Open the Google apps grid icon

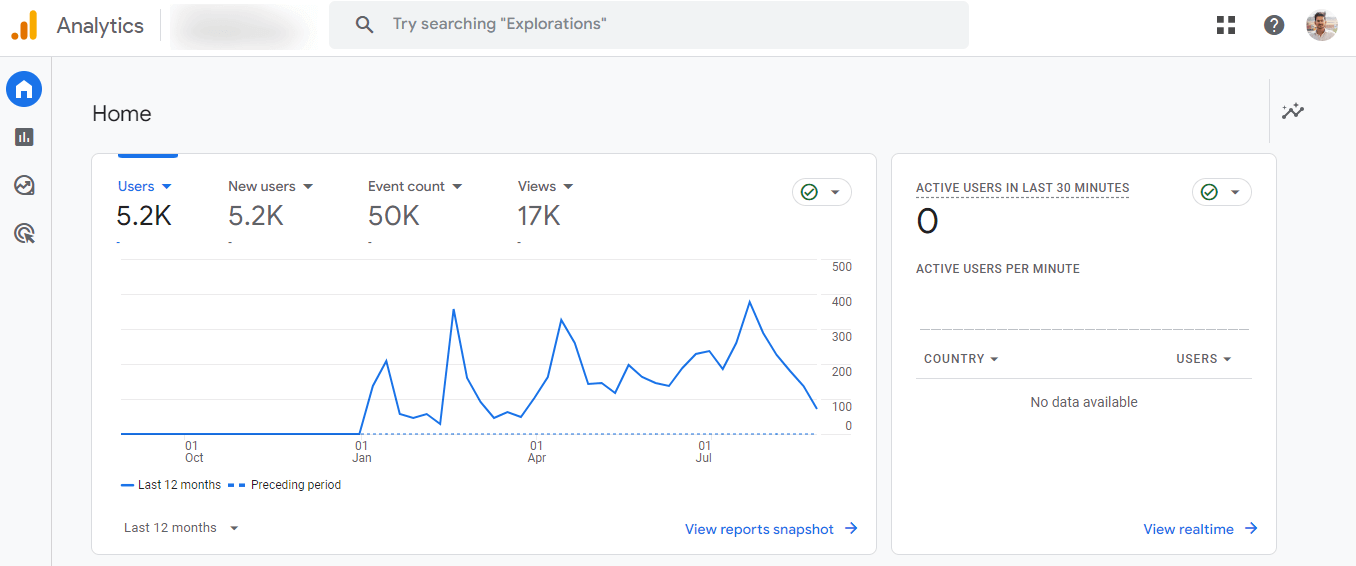(1226, 25)
